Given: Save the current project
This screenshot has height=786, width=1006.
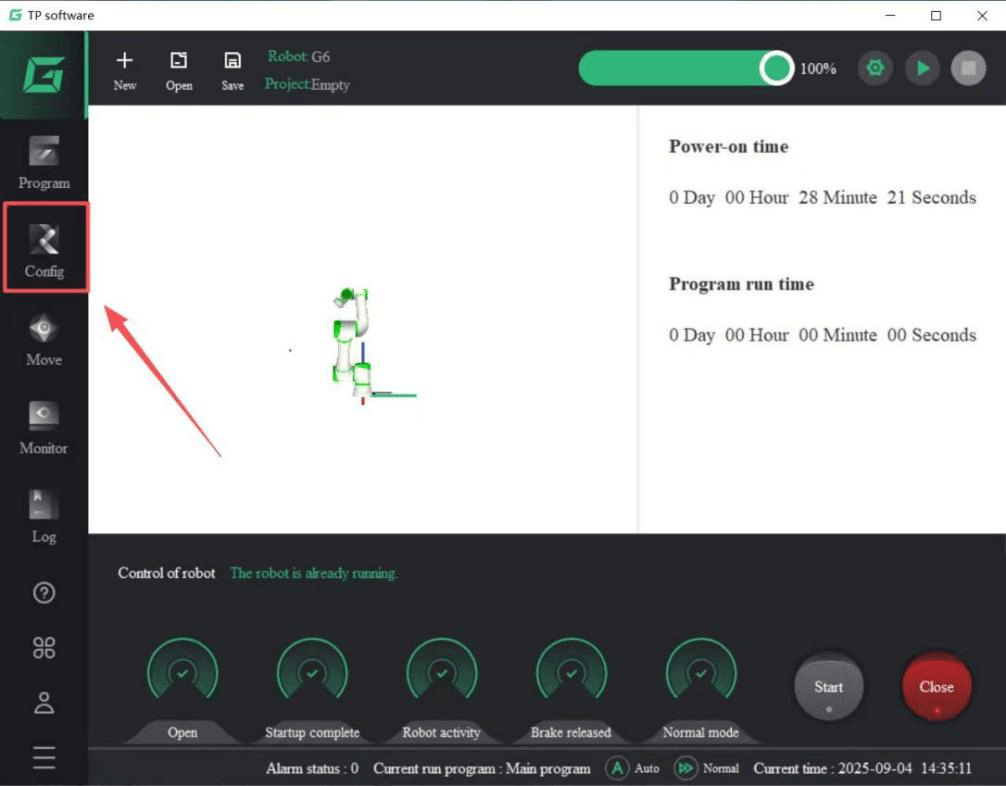Looking at the screenshot, I should click(232, 71).
